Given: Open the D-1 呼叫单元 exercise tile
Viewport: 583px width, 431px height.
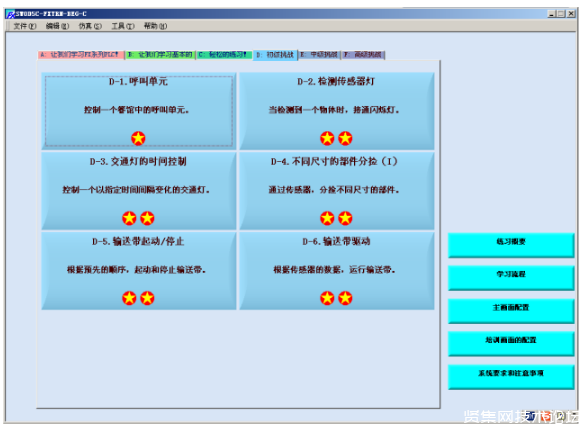Looking at the screenshot, I should [x=139, y=111].
